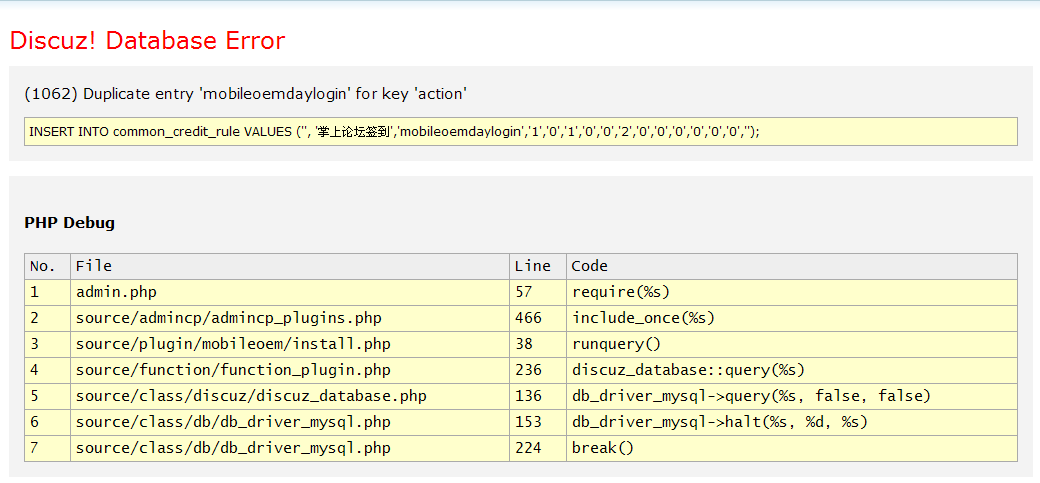Click row number 5 cell
Screen dimensions: 1040x483
[47, 396]
